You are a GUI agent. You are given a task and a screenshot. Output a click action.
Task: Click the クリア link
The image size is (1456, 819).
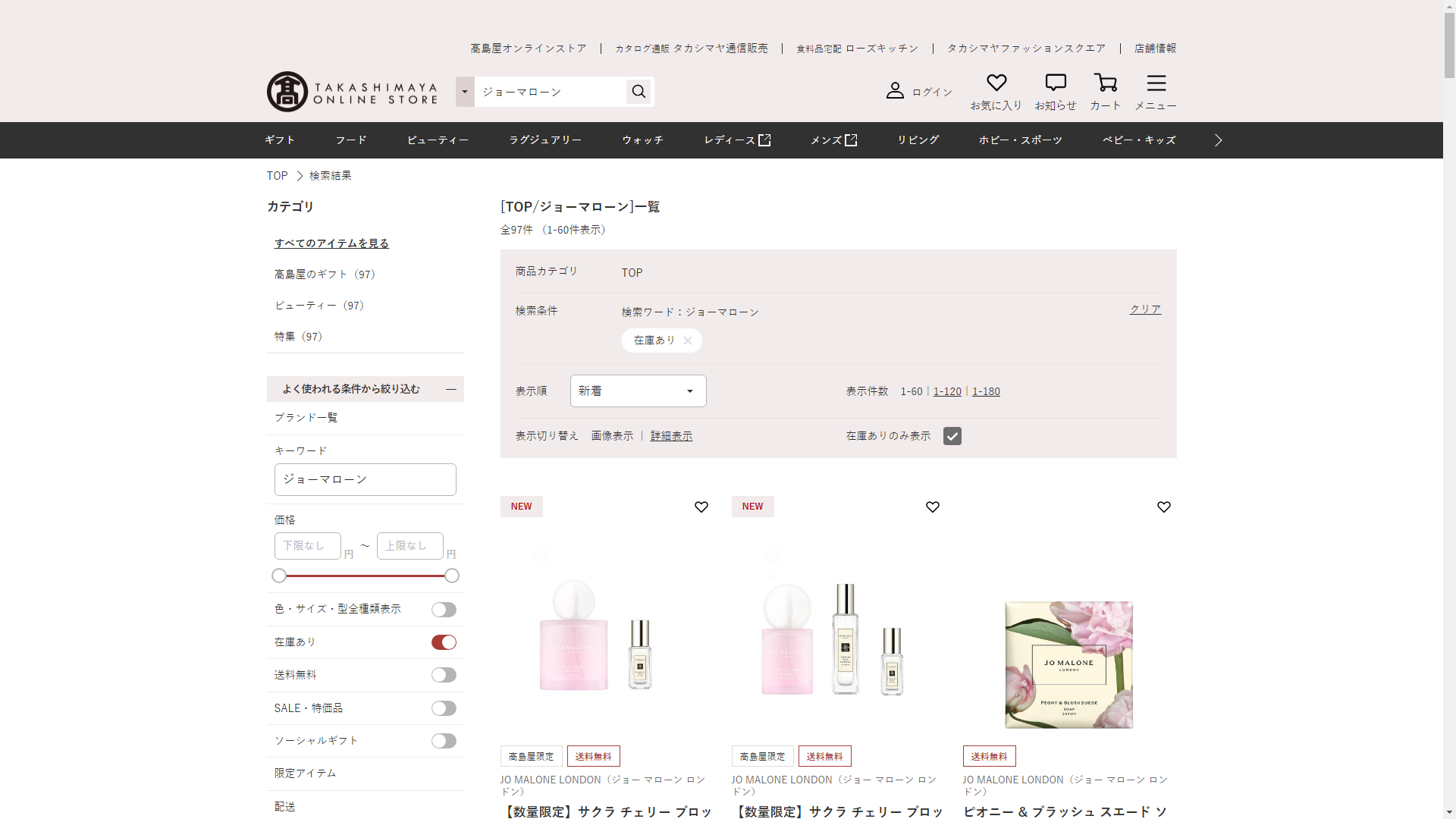[x=1145, y=309]
